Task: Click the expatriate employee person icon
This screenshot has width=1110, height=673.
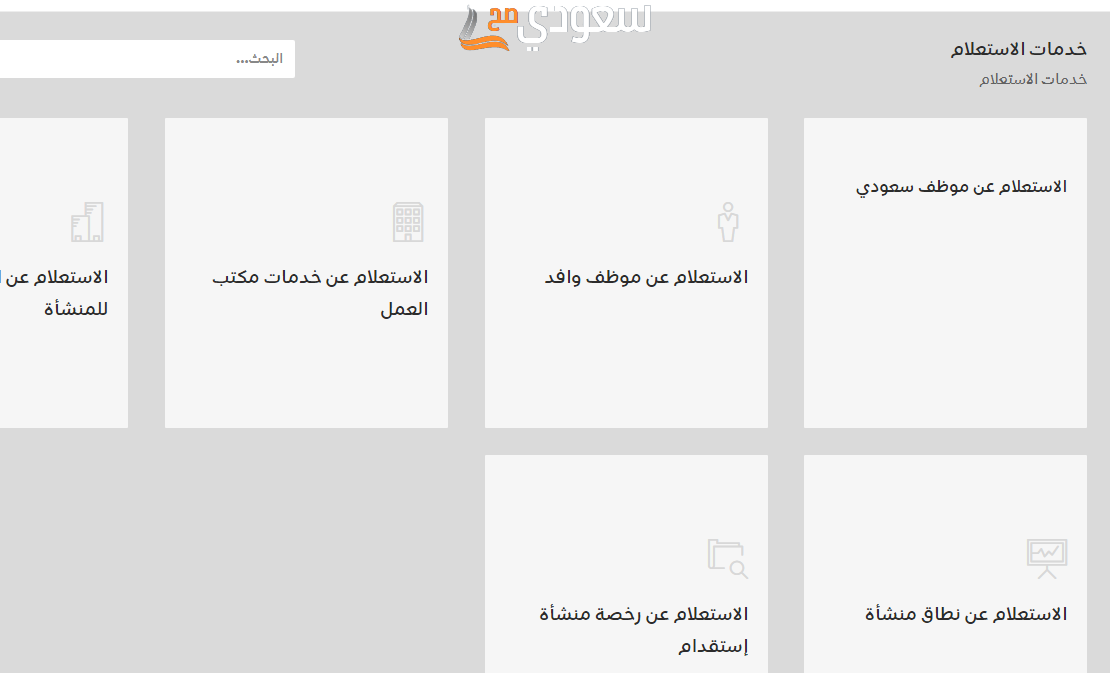Action: click(x=728, y=222)
